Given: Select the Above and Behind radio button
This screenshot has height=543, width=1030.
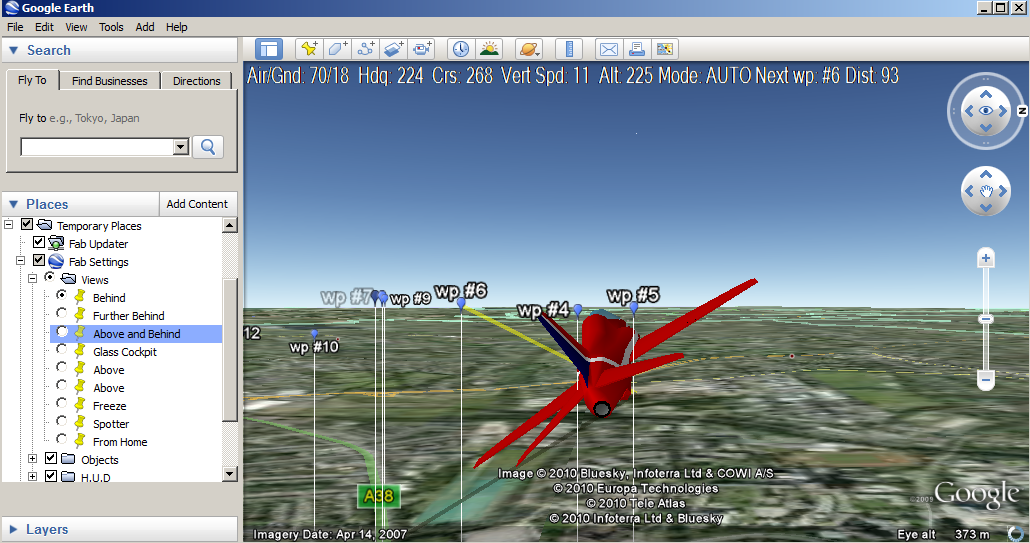Looking at the screenshot, I should click(x=62, y=332).
